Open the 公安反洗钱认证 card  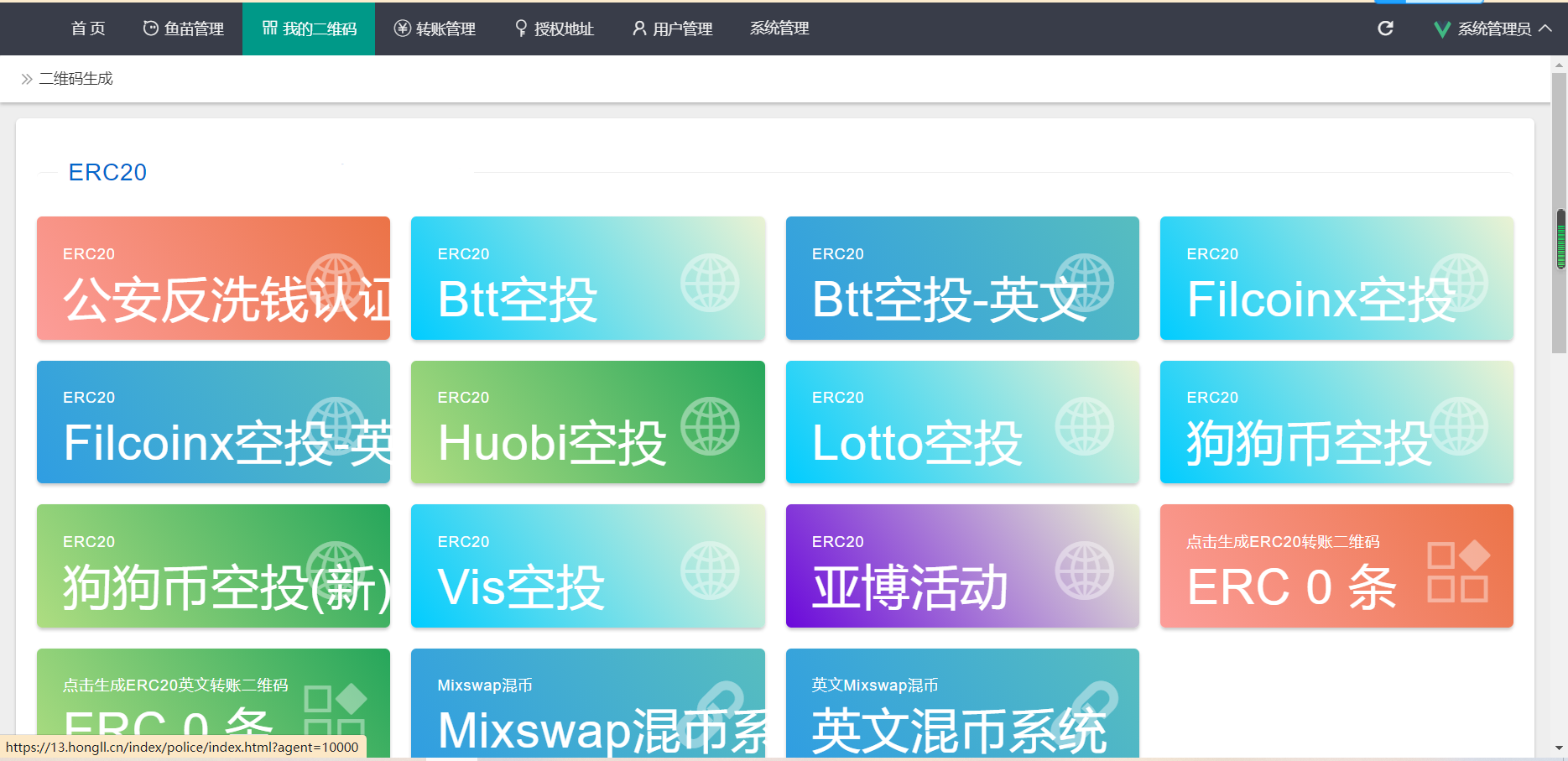click(x=213, y=278)
